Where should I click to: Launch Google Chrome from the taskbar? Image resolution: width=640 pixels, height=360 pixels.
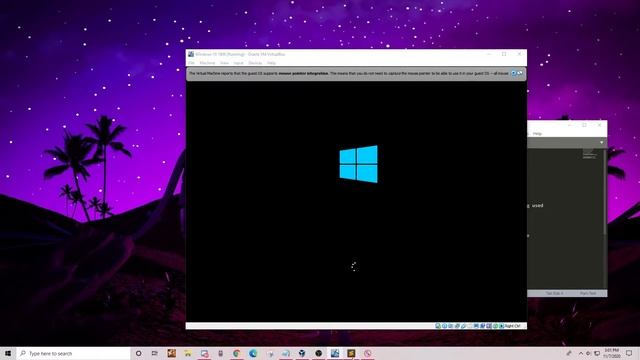[236, 353]
